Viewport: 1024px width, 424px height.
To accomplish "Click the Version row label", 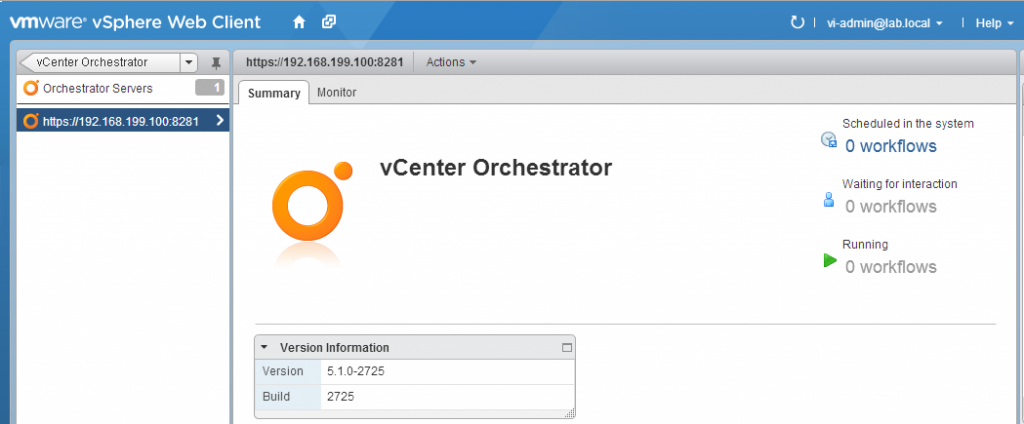I will [283, 371].
